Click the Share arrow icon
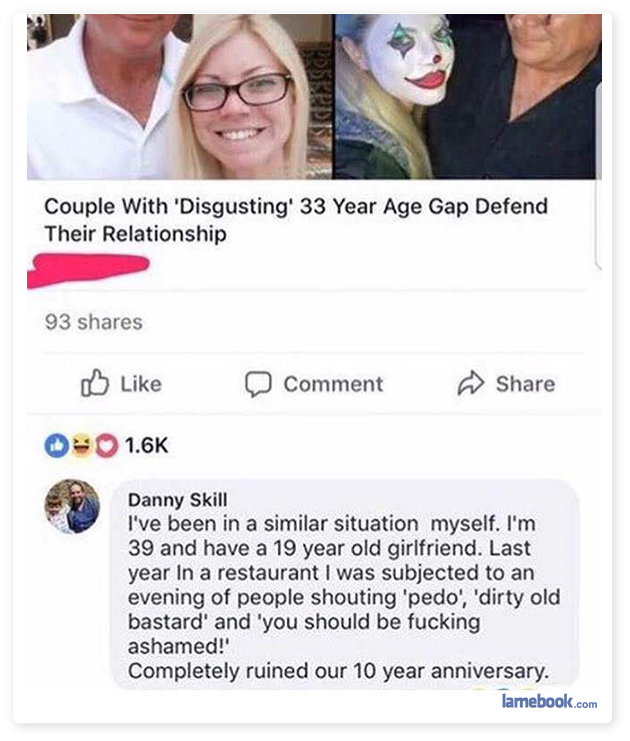Image resolution: width=630 pixels, height=741 pixels. tap(471, 383)
